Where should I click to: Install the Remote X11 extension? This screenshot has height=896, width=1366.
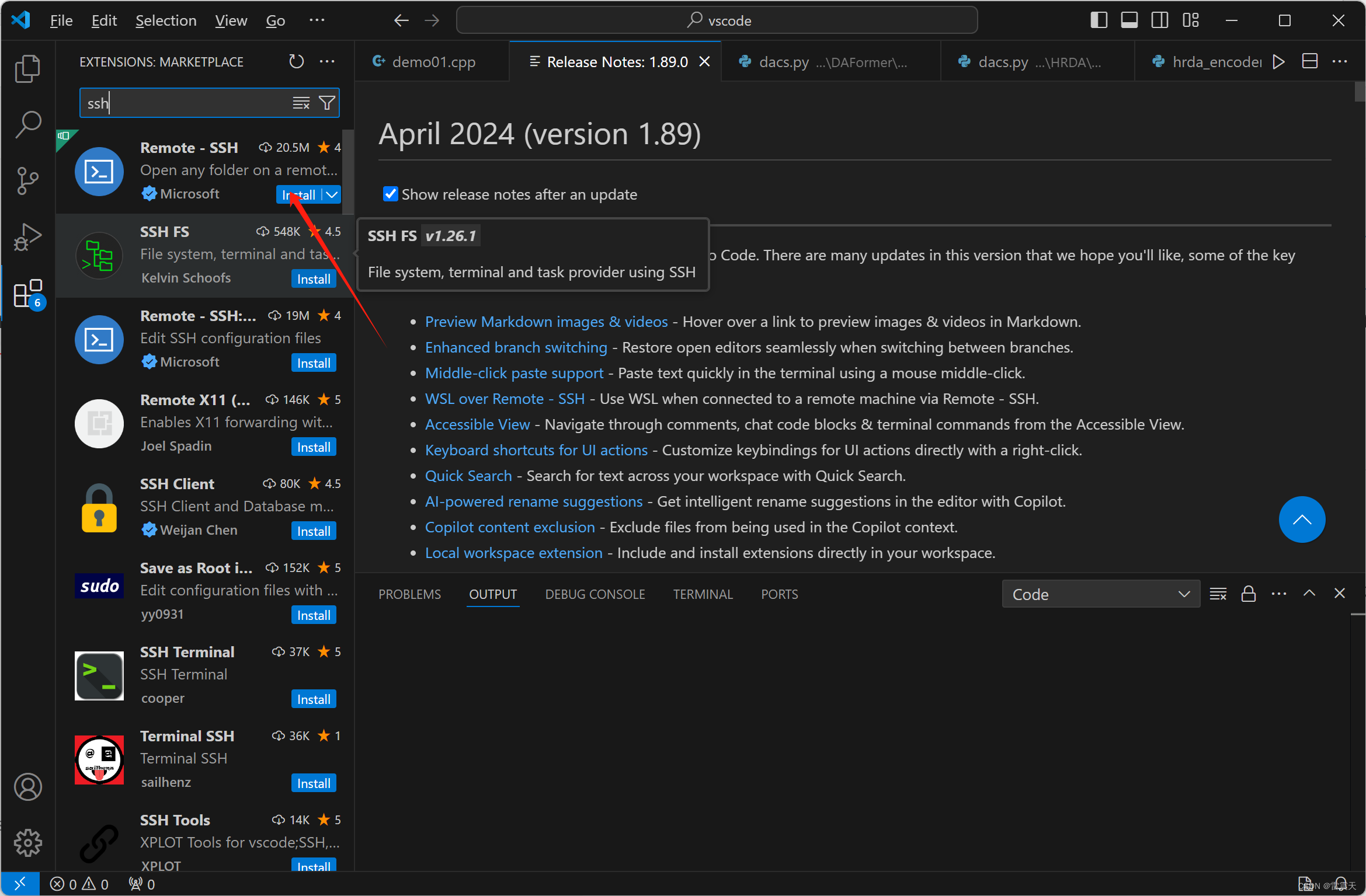coord(314,447)
